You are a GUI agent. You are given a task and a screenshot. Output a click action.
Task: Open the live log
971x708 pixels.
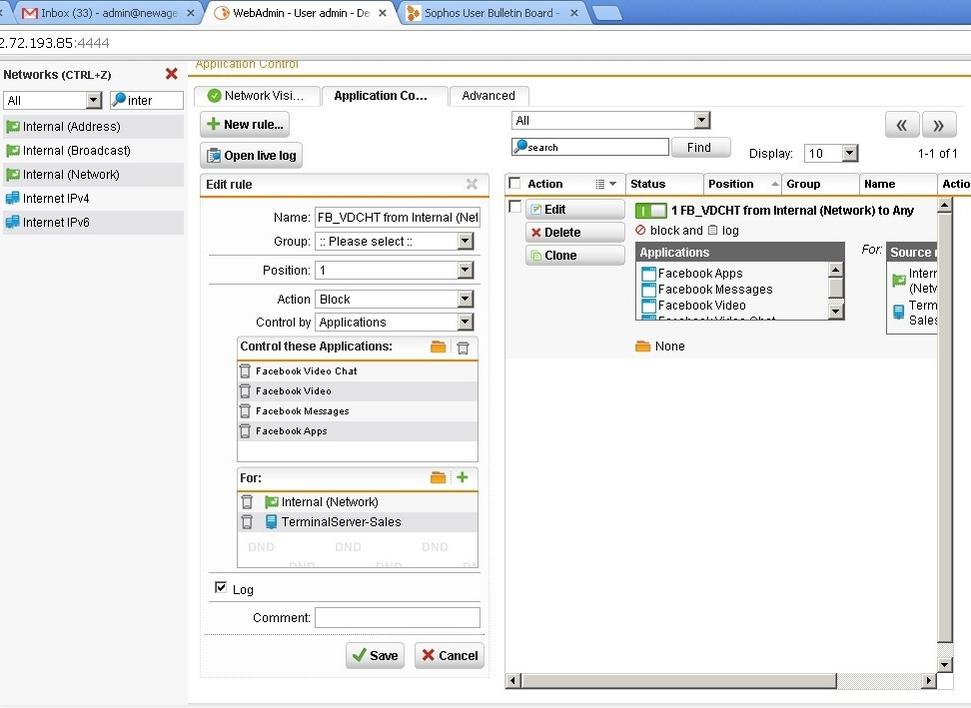pyautogui.click(x=251, y=155)
